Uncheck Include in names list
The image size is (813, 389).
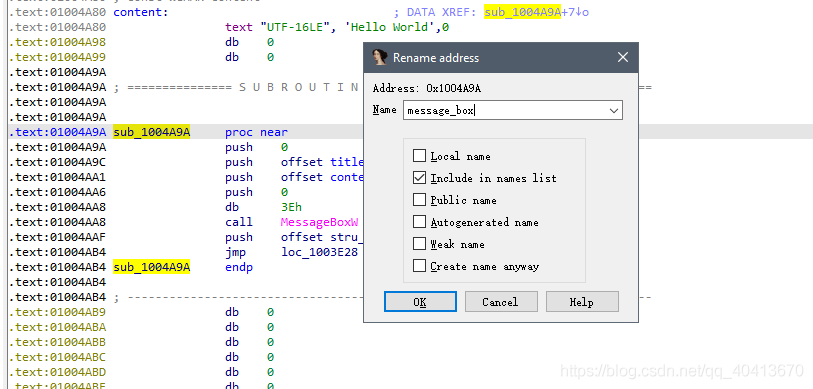point(419,178)
